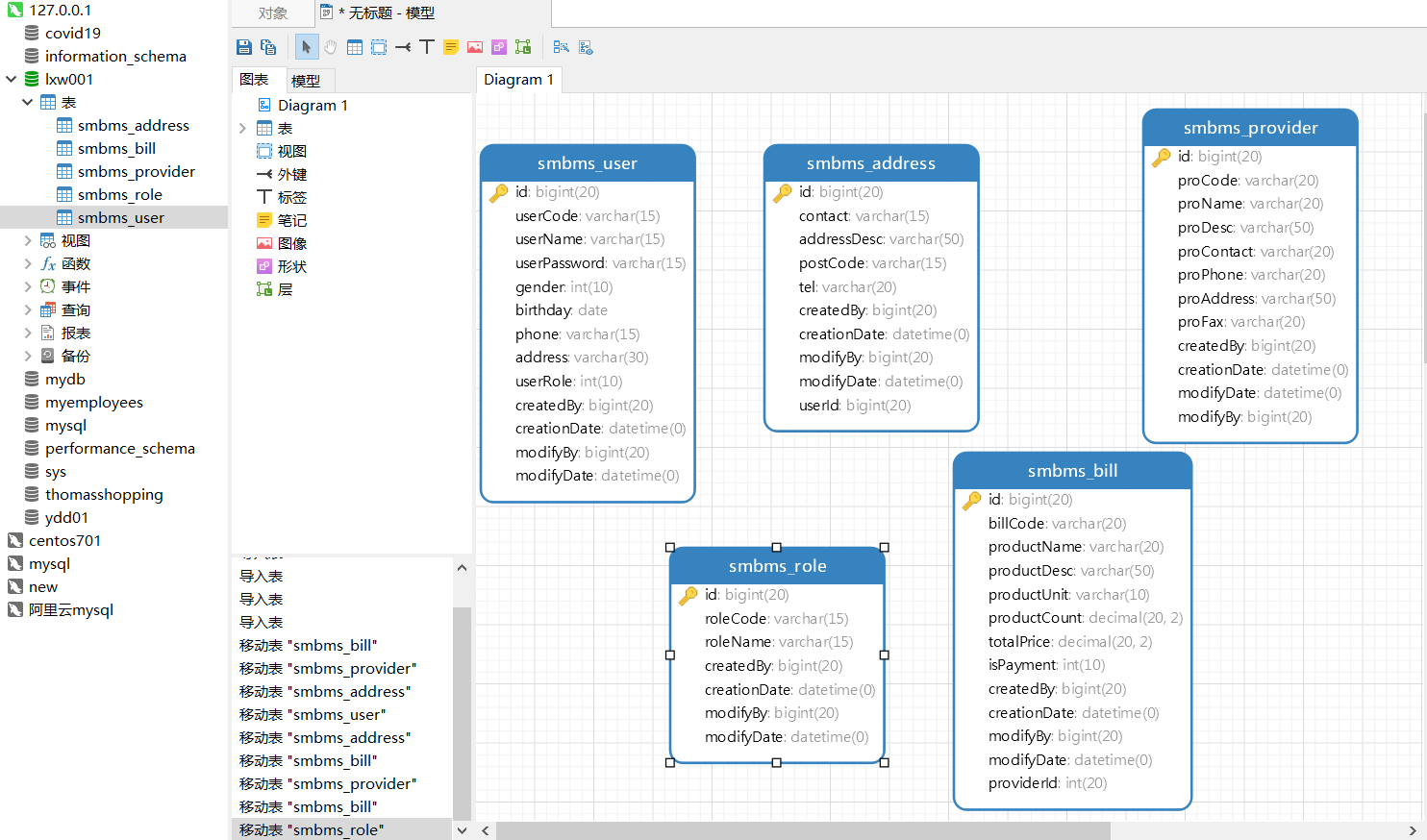This screenshot has width=1427, height=840.
Task: Collapse the 表 folder under lxw001
Action: (28, 102)
